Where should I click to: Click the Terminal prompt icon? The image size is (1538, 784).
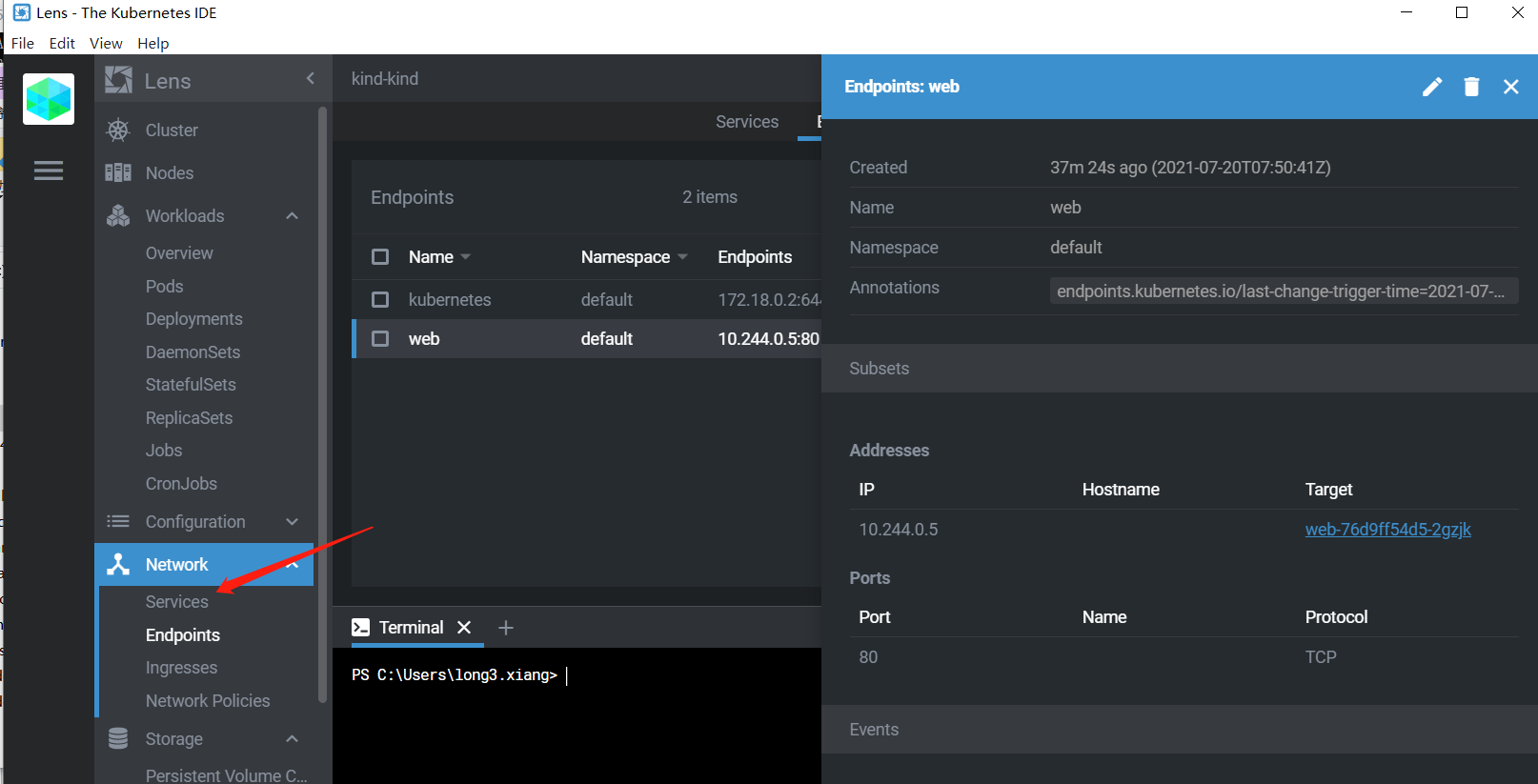(x=360, y=627)
